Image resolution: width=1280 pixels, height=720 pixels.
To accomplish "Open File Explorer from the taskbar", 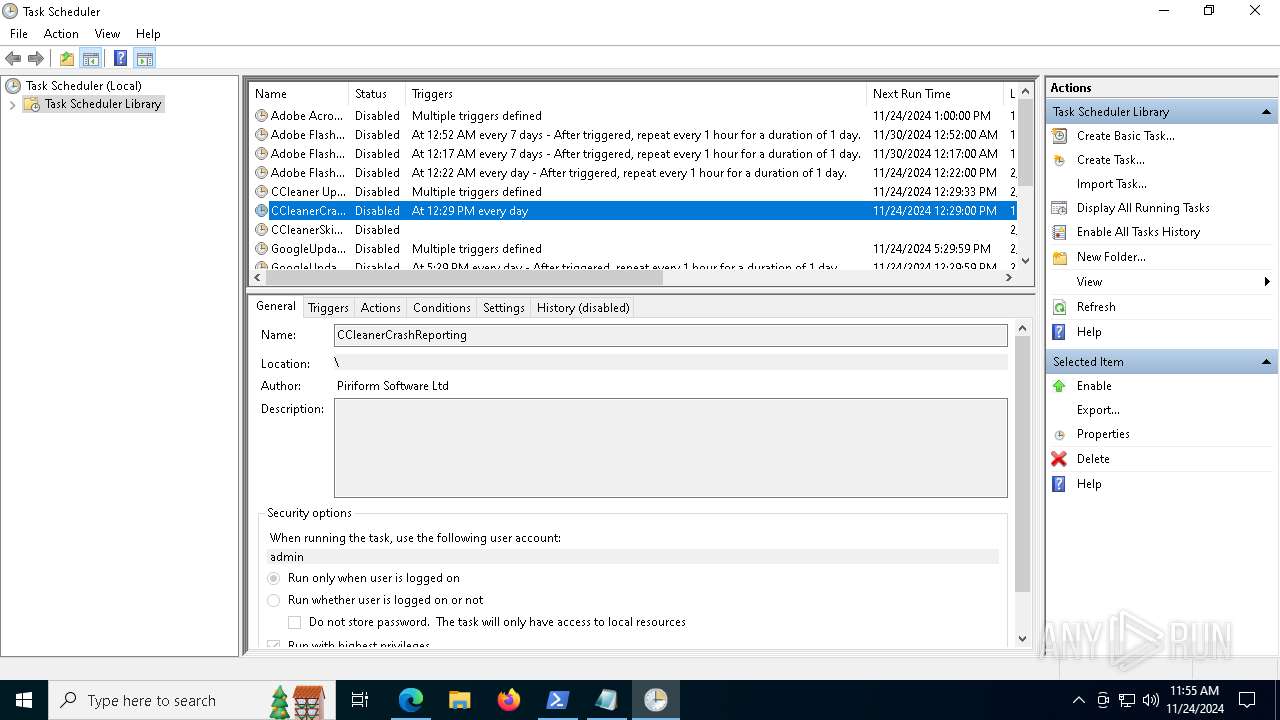I will pyautogui.click(x=459, y=700).
